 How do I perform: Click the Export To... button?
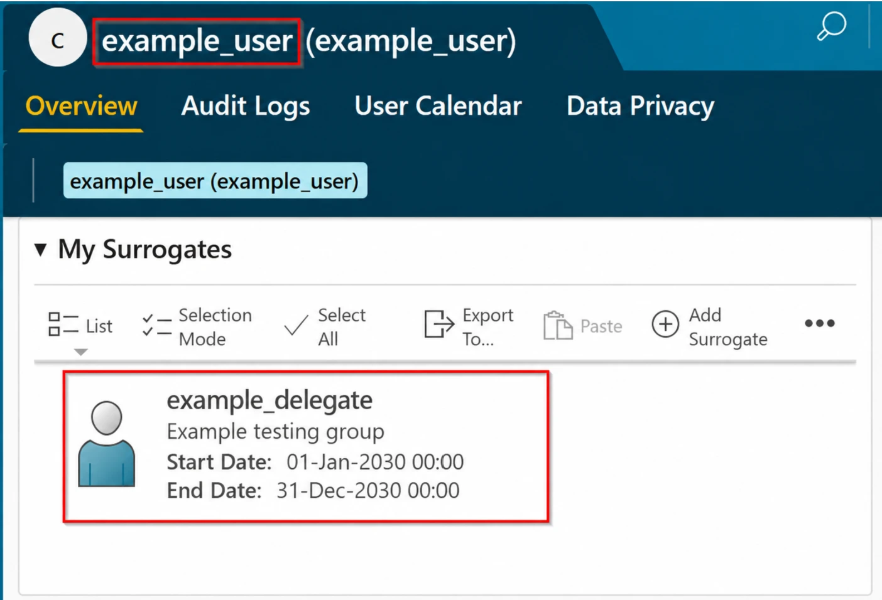(x=469, y=327)
